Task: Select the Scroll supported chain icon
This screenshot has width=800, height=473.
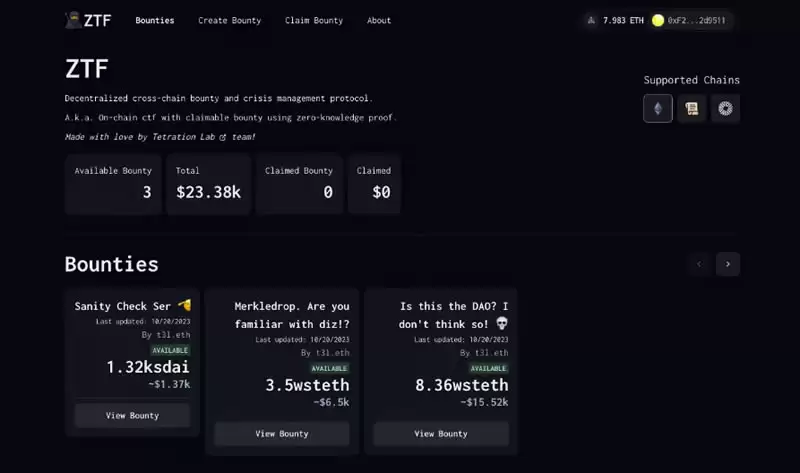Action: (x=692, y=108)
